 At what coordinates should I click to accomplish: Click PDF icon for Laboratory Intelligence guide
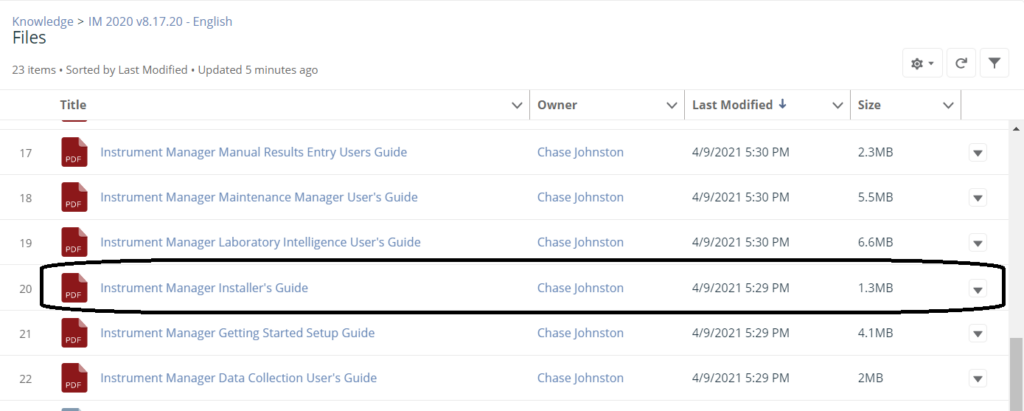click(75, 243)
